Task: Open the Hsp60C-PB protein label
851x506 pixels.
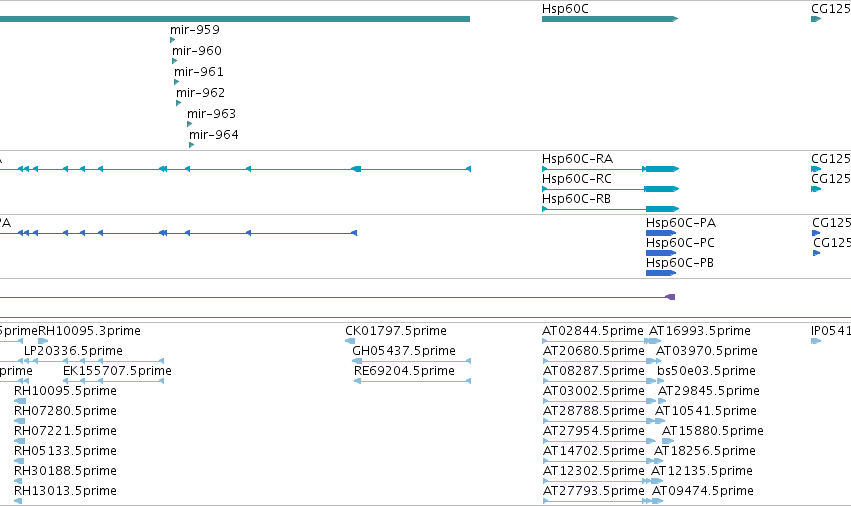Action: pos(679,263)
